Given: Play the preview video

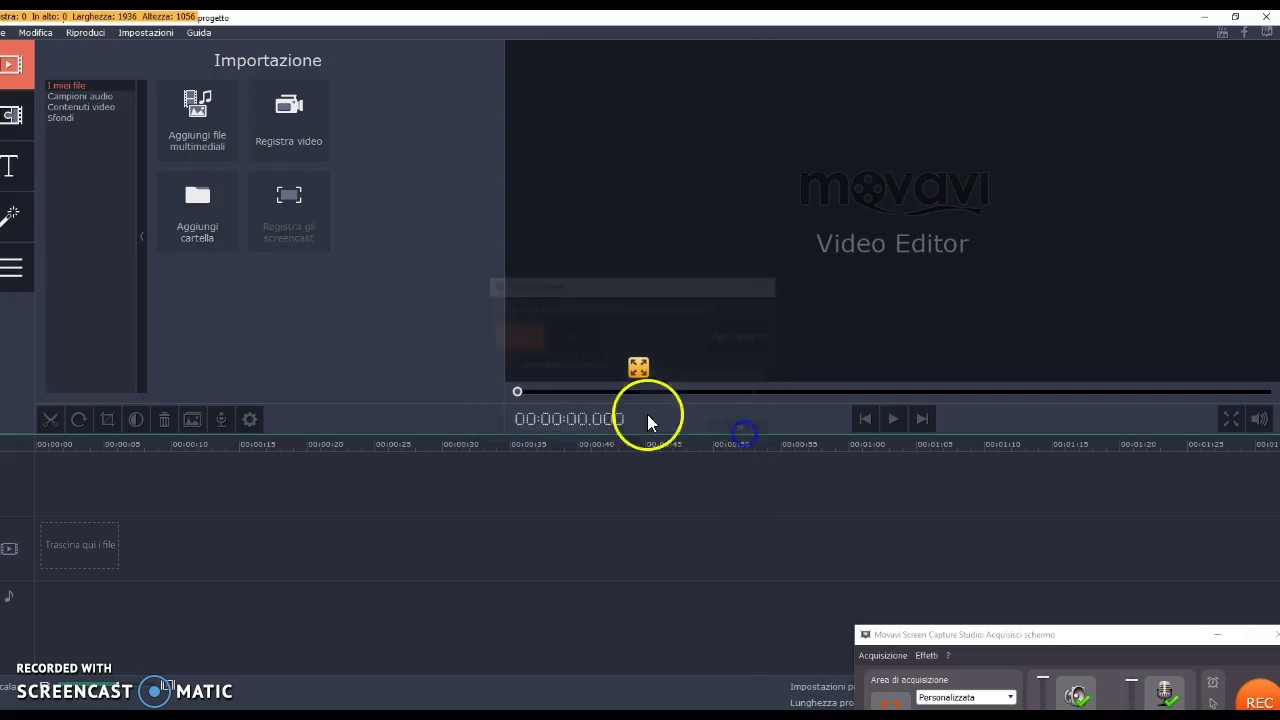Looking at the screenshot, I should (x=893, y=419).
